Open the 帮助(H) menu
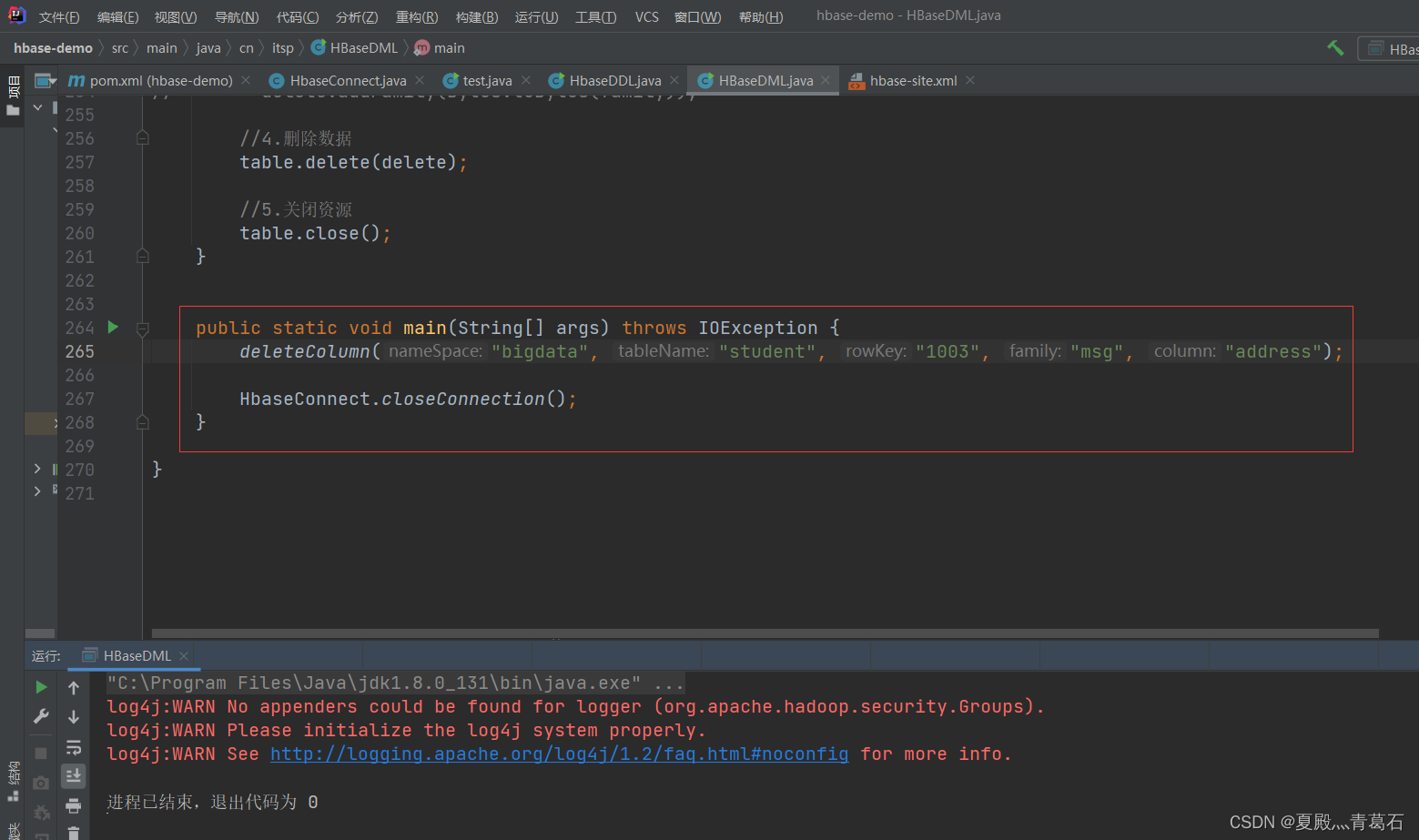Viewport: 1419px width, 840px height. coord(761,17)
